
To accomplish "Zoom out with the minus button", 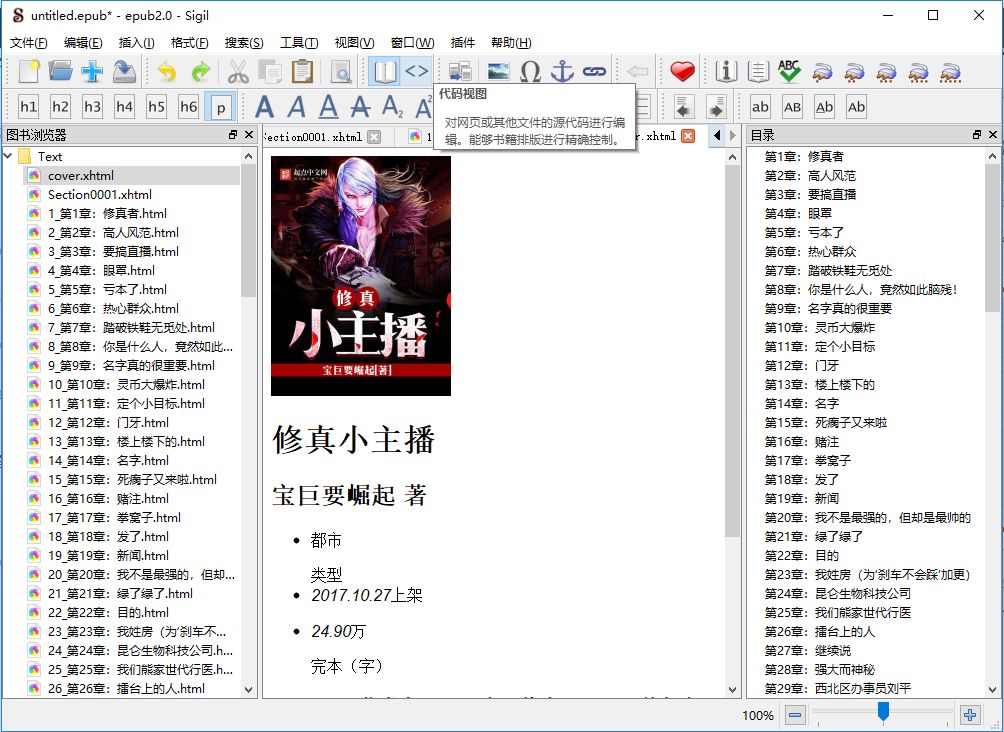I will [795, 715].
